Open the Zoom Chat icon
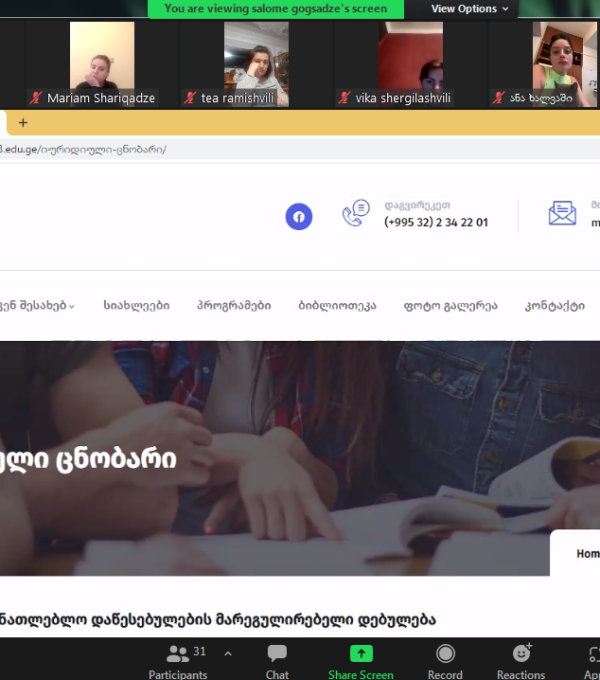 (x=277, y=653)
